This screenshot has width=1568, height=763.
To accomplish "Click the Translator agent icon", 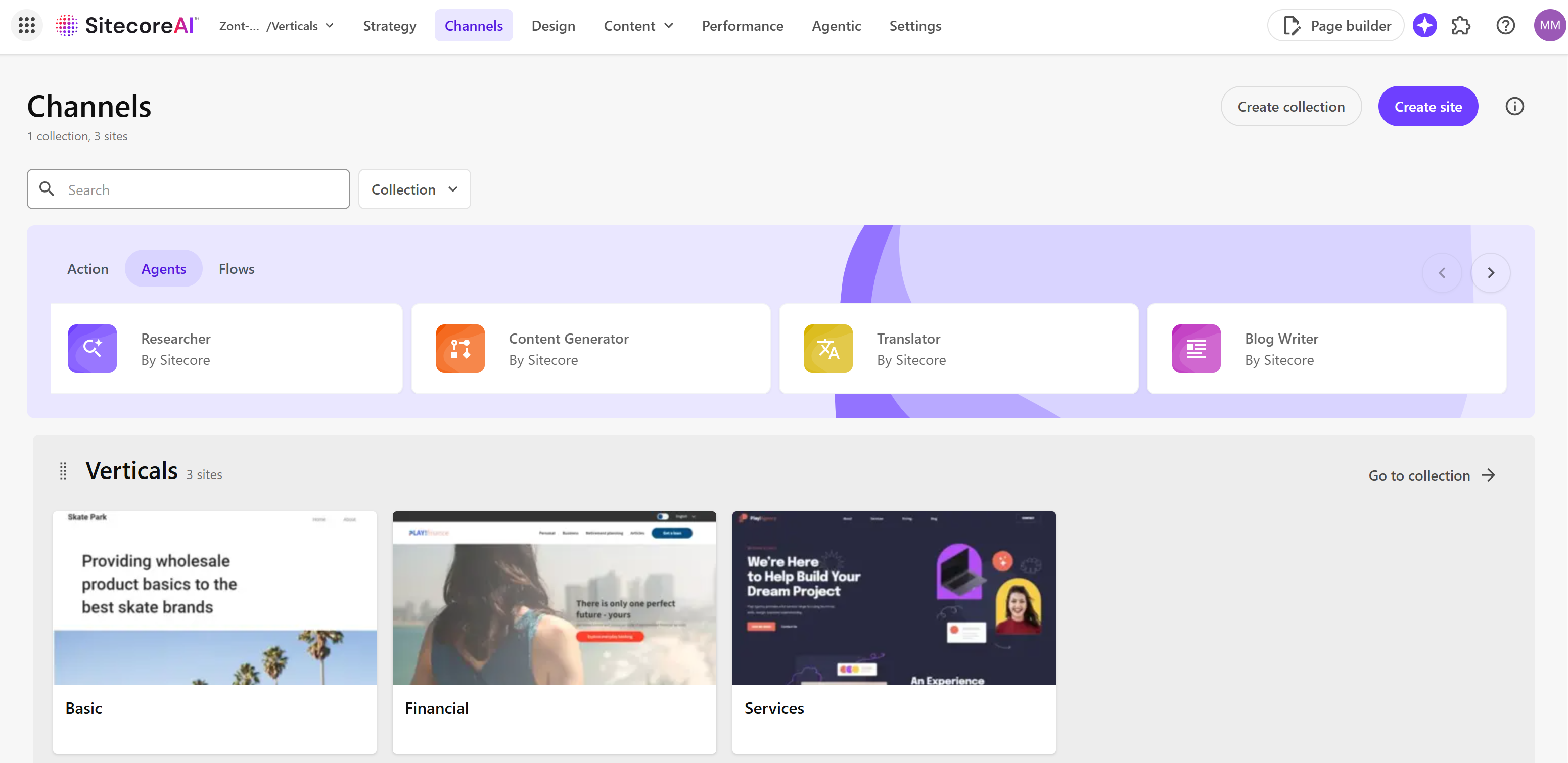I will tap(828, 349).
